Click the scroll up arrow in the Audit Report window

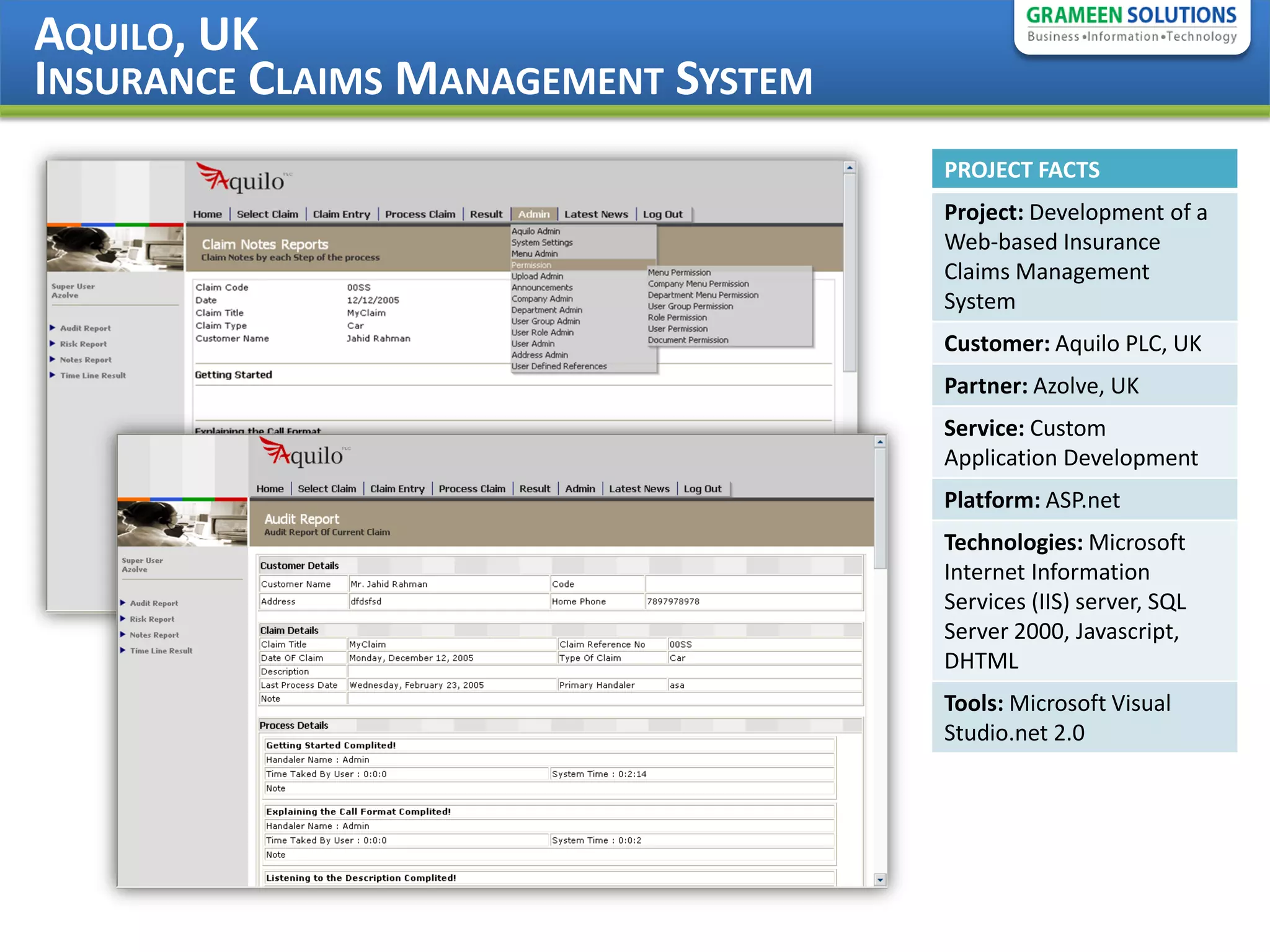(880, 442)
